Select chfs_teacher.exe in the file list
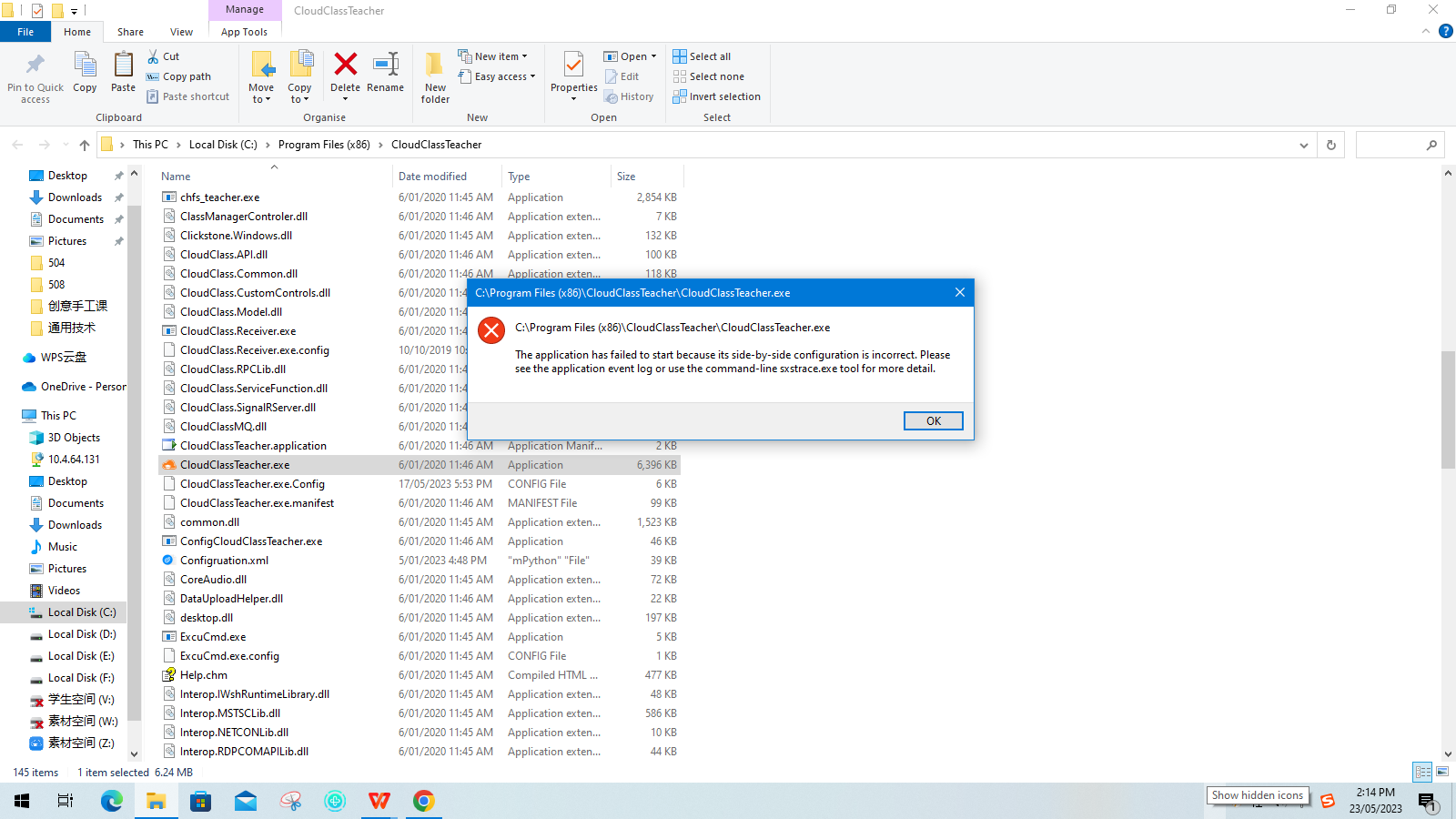This screenshot has height=819, width=1456. coord(219,197)
